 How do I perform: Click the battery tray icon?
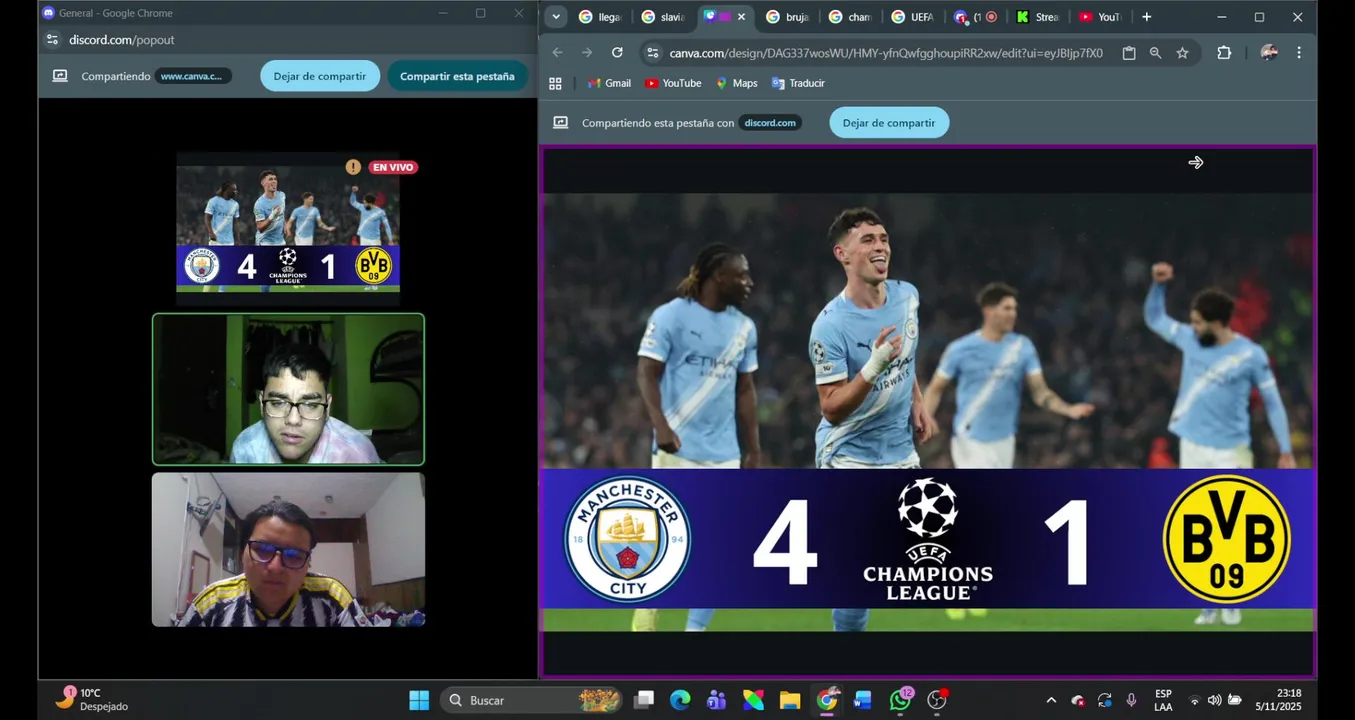point(1235,700)
